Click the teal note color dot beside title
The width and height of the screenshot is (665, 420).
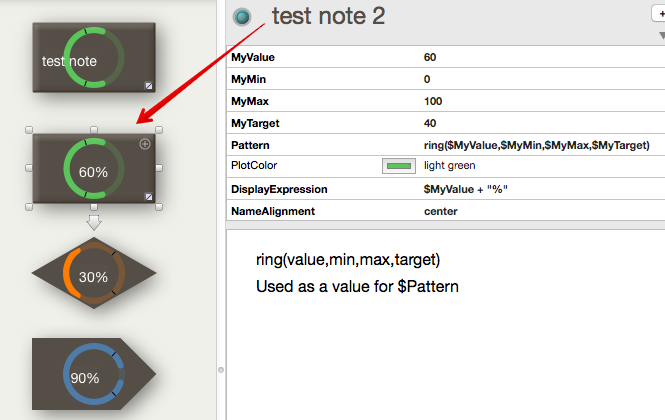[x=242, y=17]
